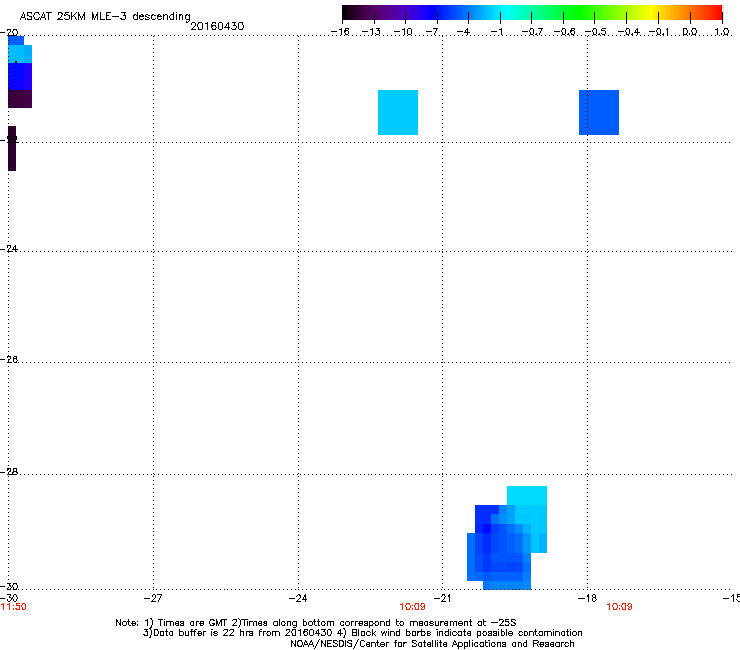Viewport: 740px width, 650px height.
Task: Click the "-27" longitude axis label
Action: pyautogui.click(x=153, y=599)
